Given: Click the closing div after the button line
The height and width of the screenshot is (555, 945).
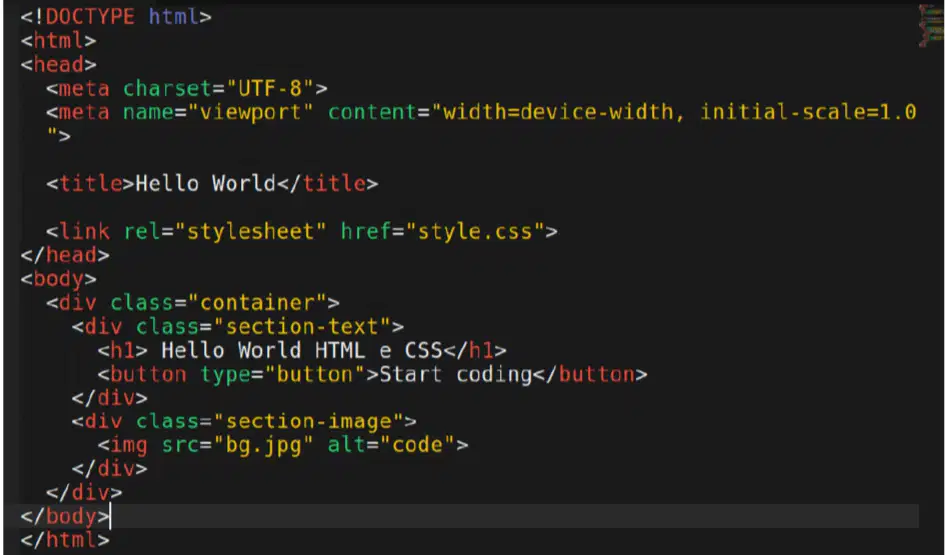Looking at the screenshot, I should point(110,398).
